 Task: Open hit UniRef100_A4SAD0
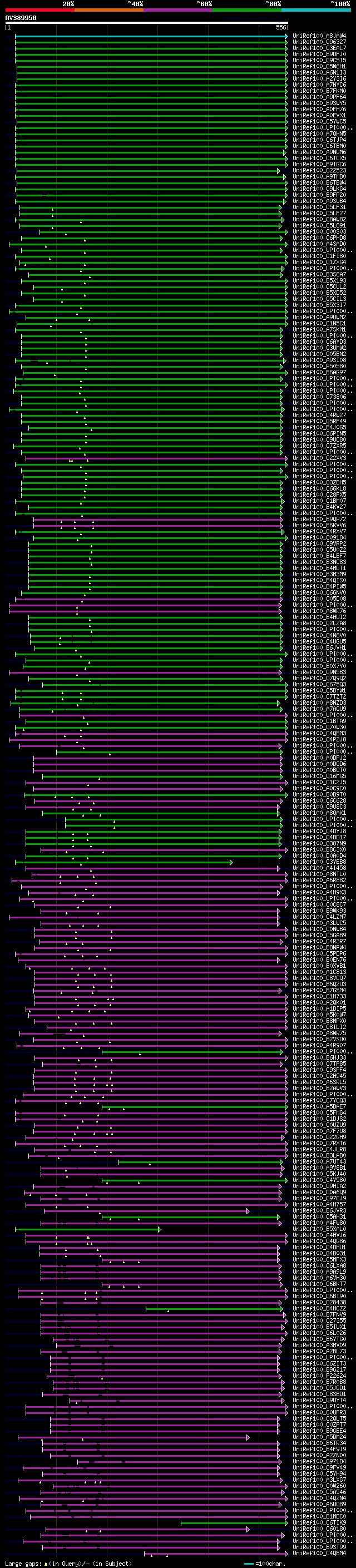(319, 244)
